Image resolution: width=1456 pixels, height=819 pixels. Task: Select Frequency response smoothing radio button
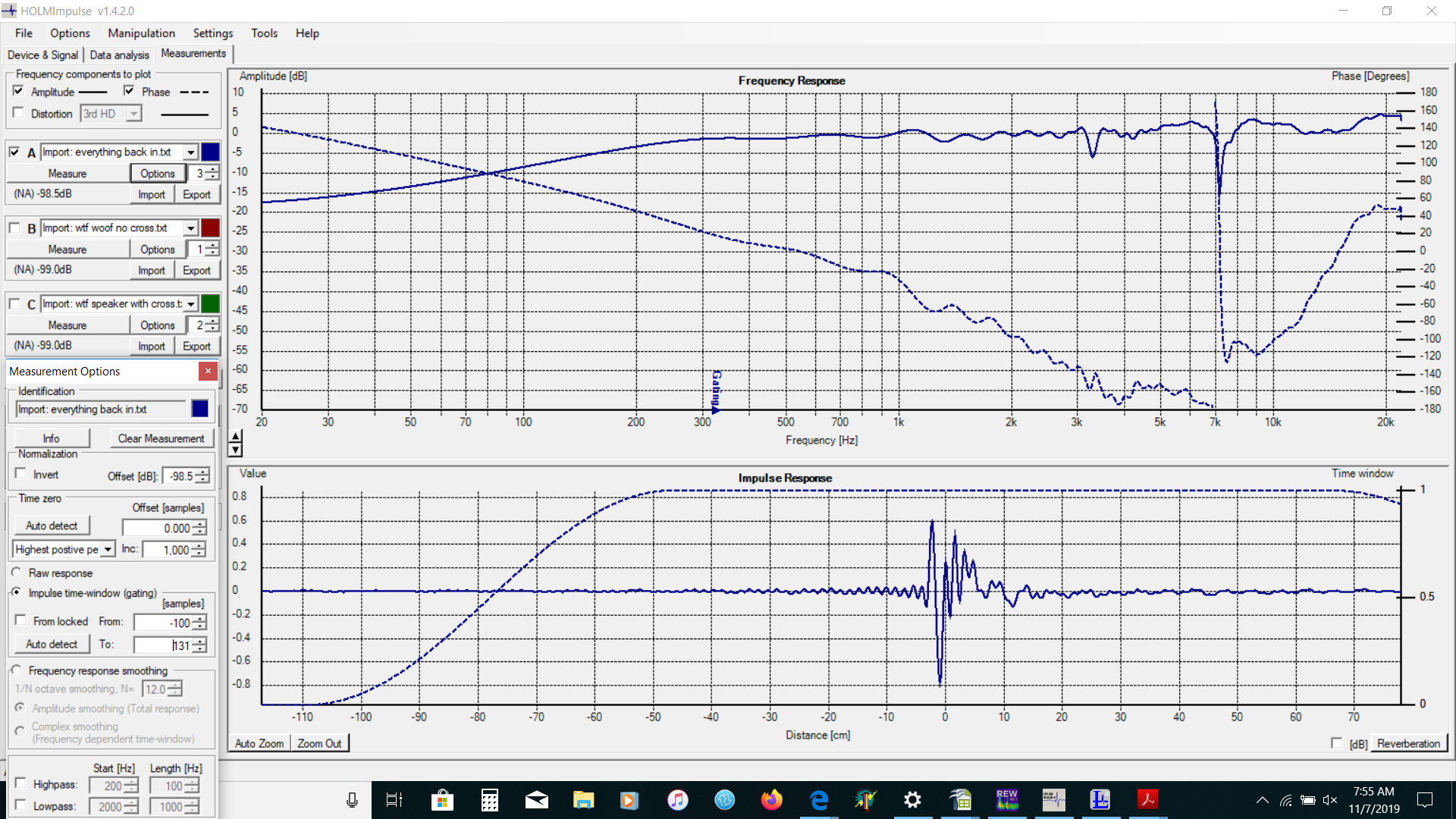17,670
